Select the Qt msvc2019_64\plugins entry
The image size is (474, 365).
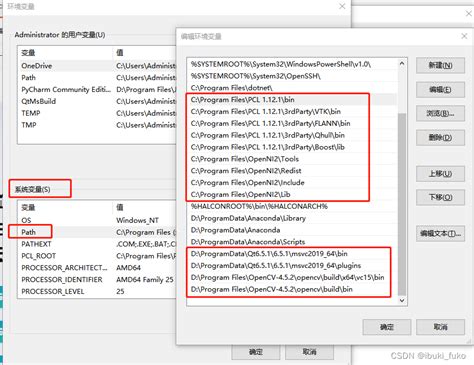[292, 266]
